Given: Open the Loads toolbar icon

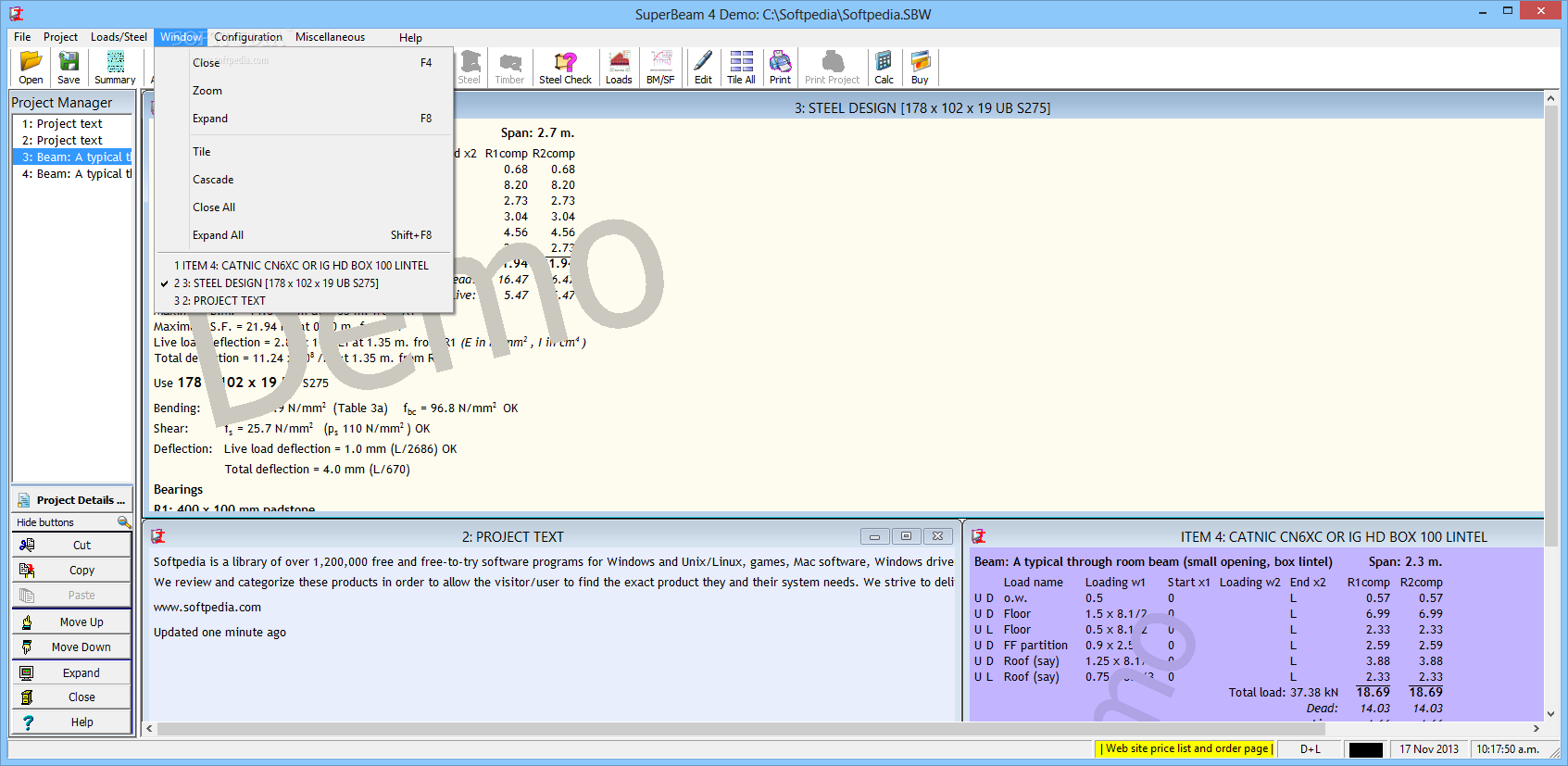Looking at the screenshot, I should [x=619, y=68].
